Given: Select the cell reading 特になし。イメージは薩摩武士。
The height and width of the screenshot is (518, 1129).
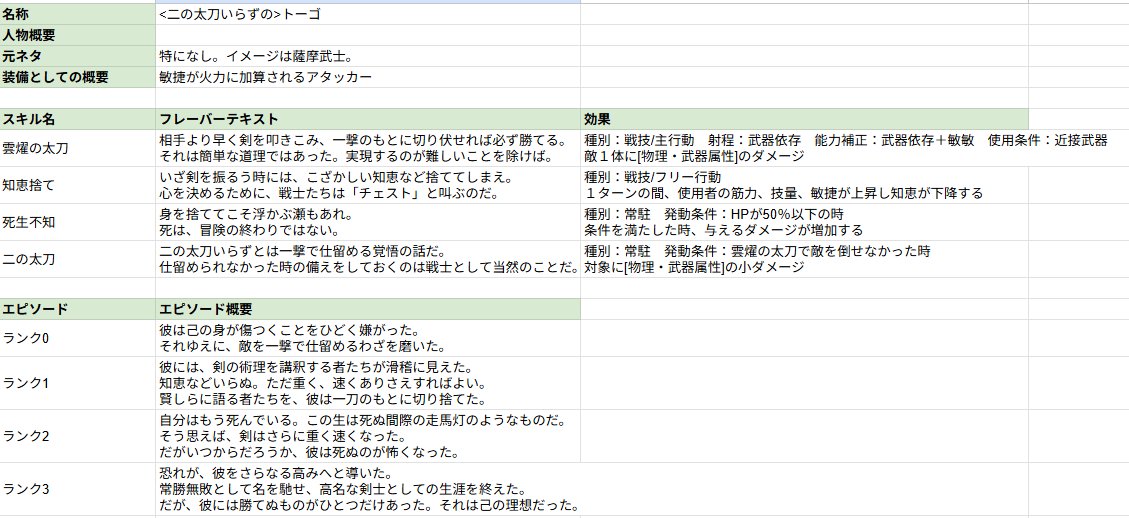Looking at the screenshot, I should tap(368, 56).
